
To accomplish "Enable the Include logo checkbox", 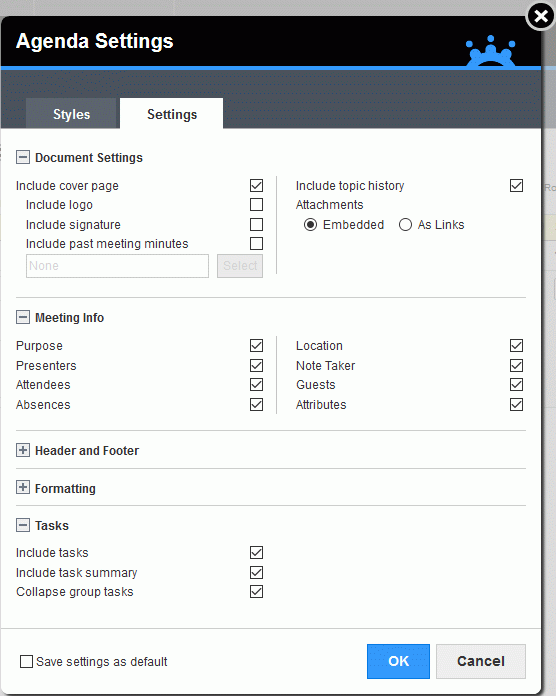I will pyautogui.click(x=256, y=205).
